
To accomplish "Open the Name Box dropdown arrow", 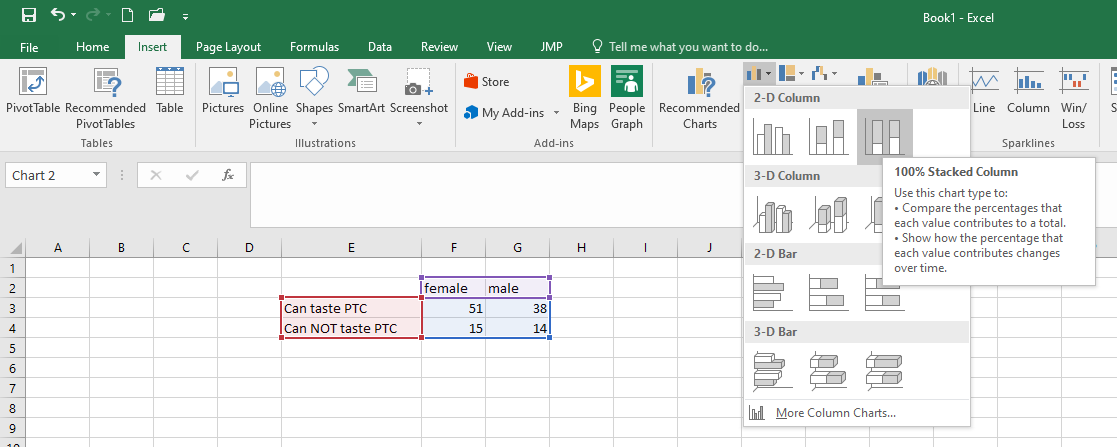I will (96, 175).
